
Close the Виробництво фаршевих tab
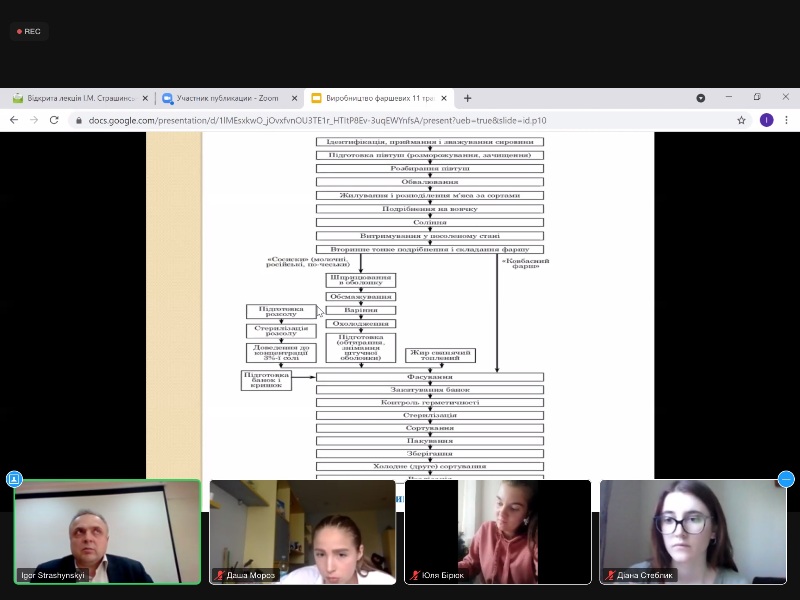[x=444, y=98]
